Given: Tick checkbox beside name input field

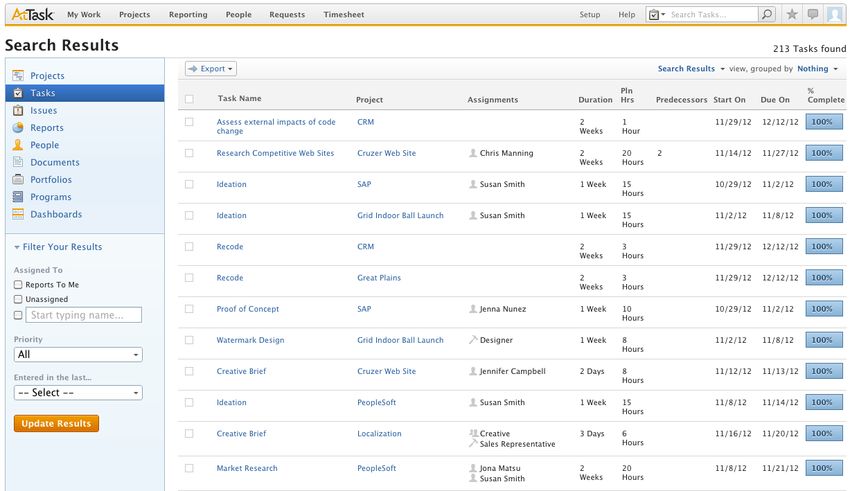Looking at the screenshot, I should pos(18,315).
